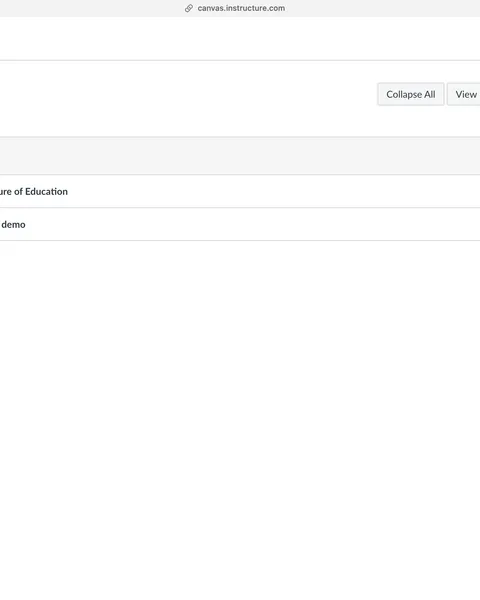Screen dimensions: 480x600
Task: Click the chain-link site info icon
Action: coord(189,8)
